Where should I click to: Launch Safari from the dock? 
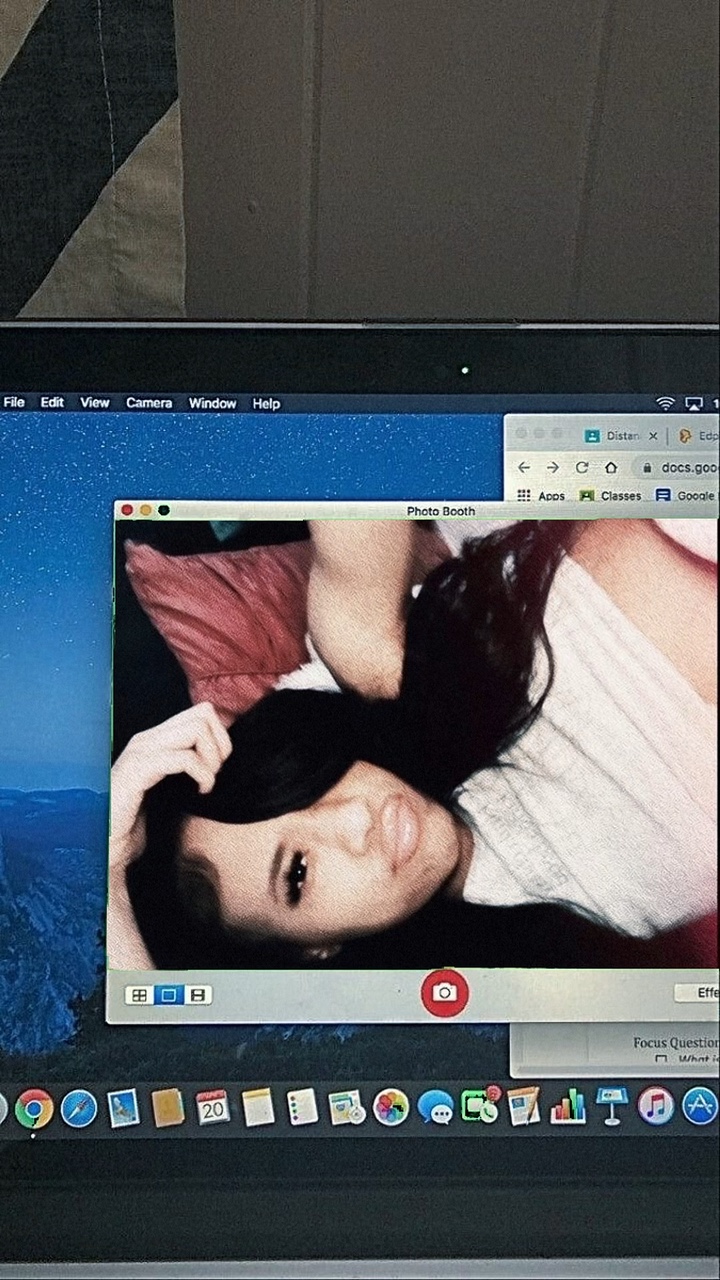pyautogui.click(x=79, y=1108)
